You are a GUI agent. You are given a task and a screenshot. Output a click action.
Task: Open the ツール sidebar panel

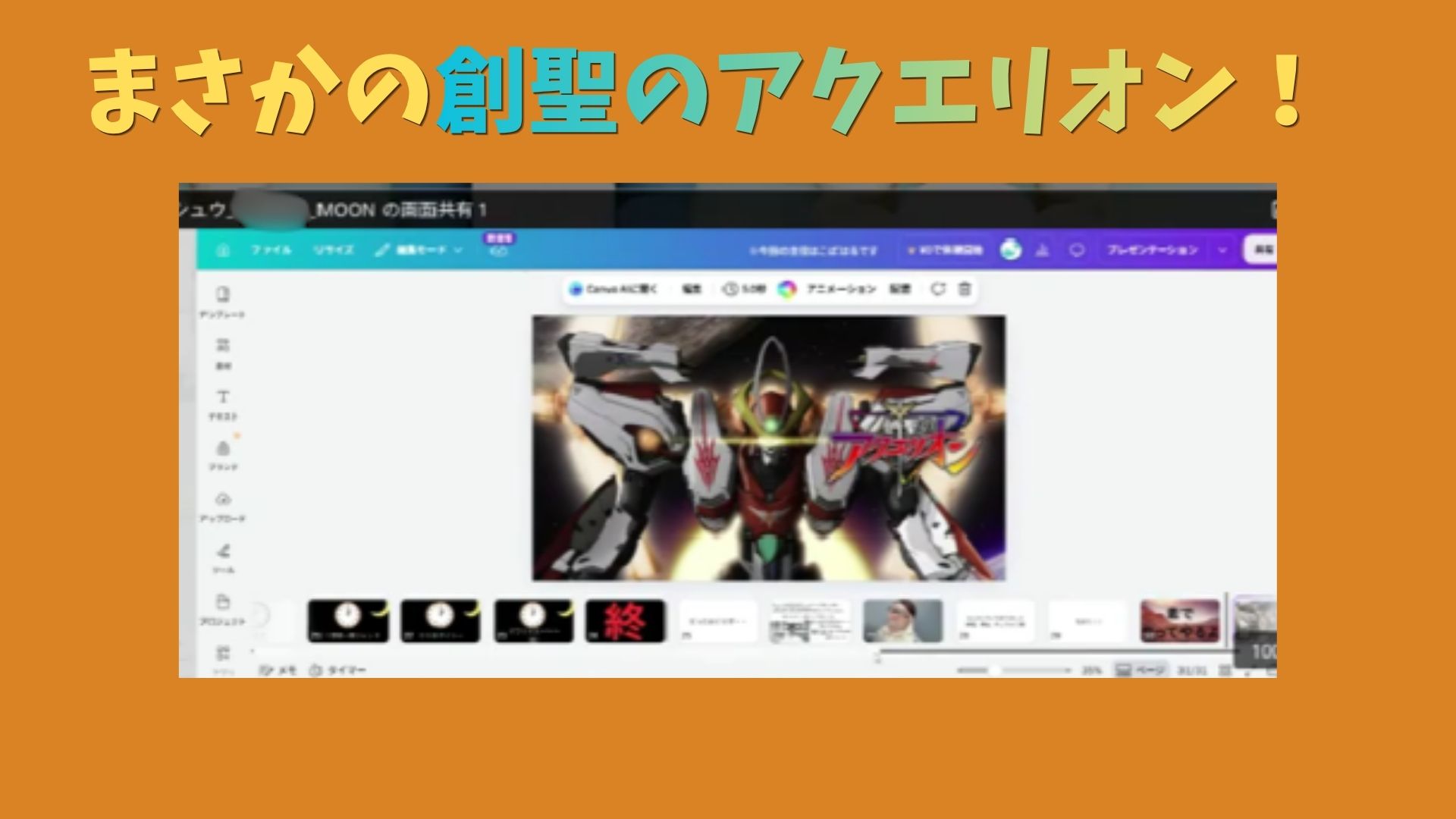point(222,559)
